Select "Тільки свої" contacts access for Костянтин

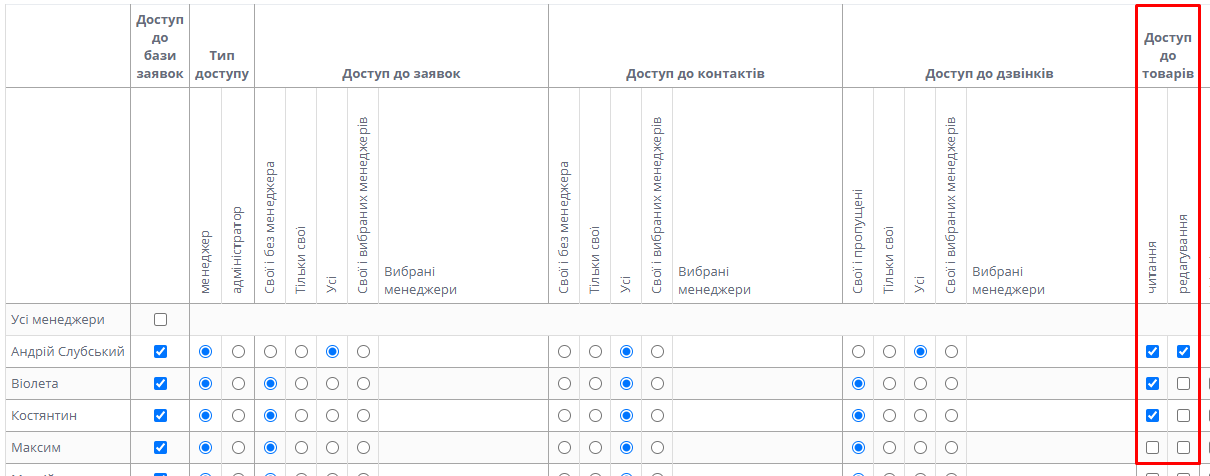(595, 415)
